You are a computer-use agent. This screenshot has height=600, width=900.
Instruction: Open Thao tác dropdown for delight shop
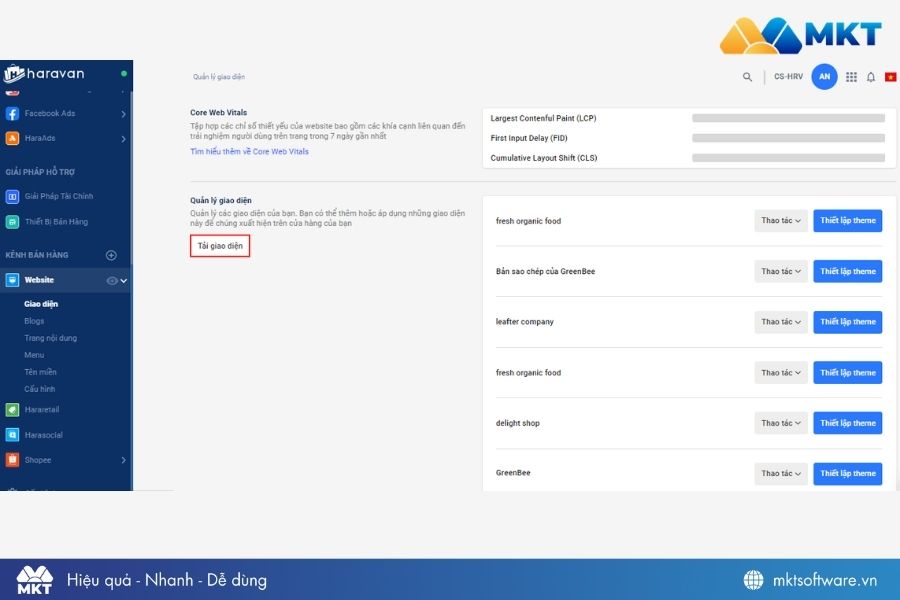pos(780,423)
